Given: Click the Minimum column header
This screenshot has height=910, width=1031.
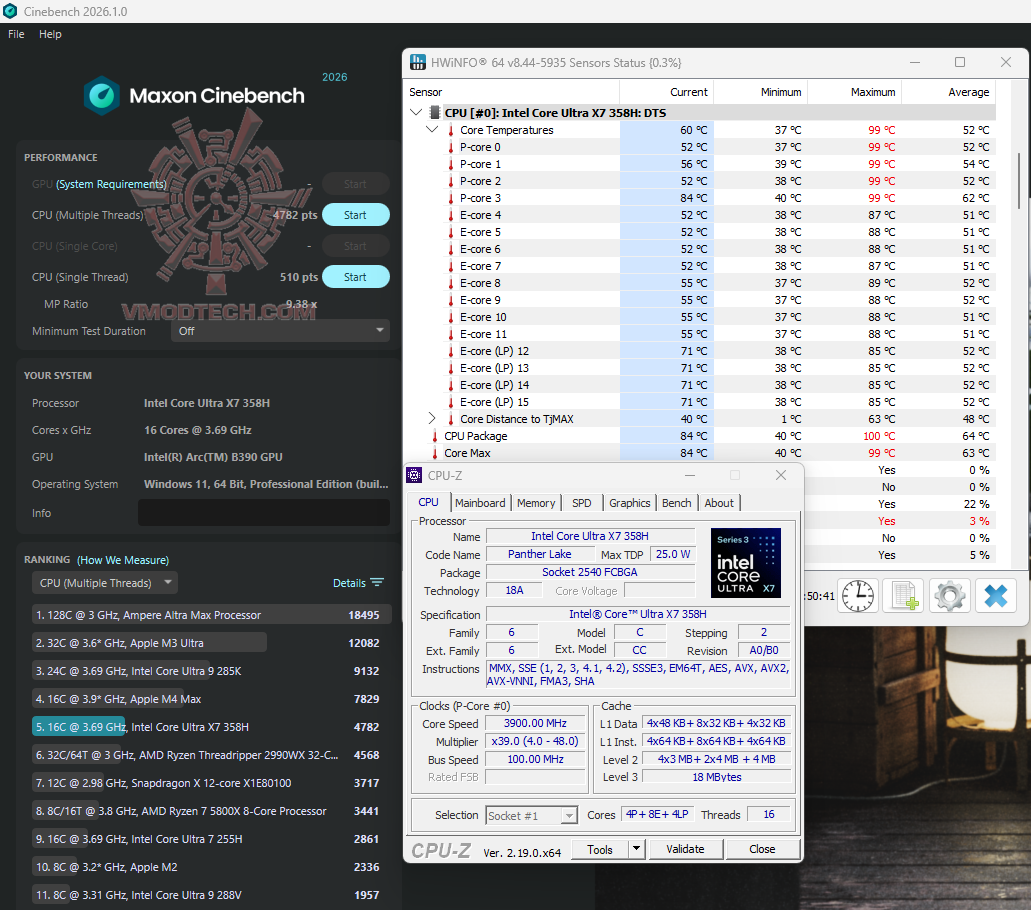Looking at the screenshot, I should (x=761, y=92).
